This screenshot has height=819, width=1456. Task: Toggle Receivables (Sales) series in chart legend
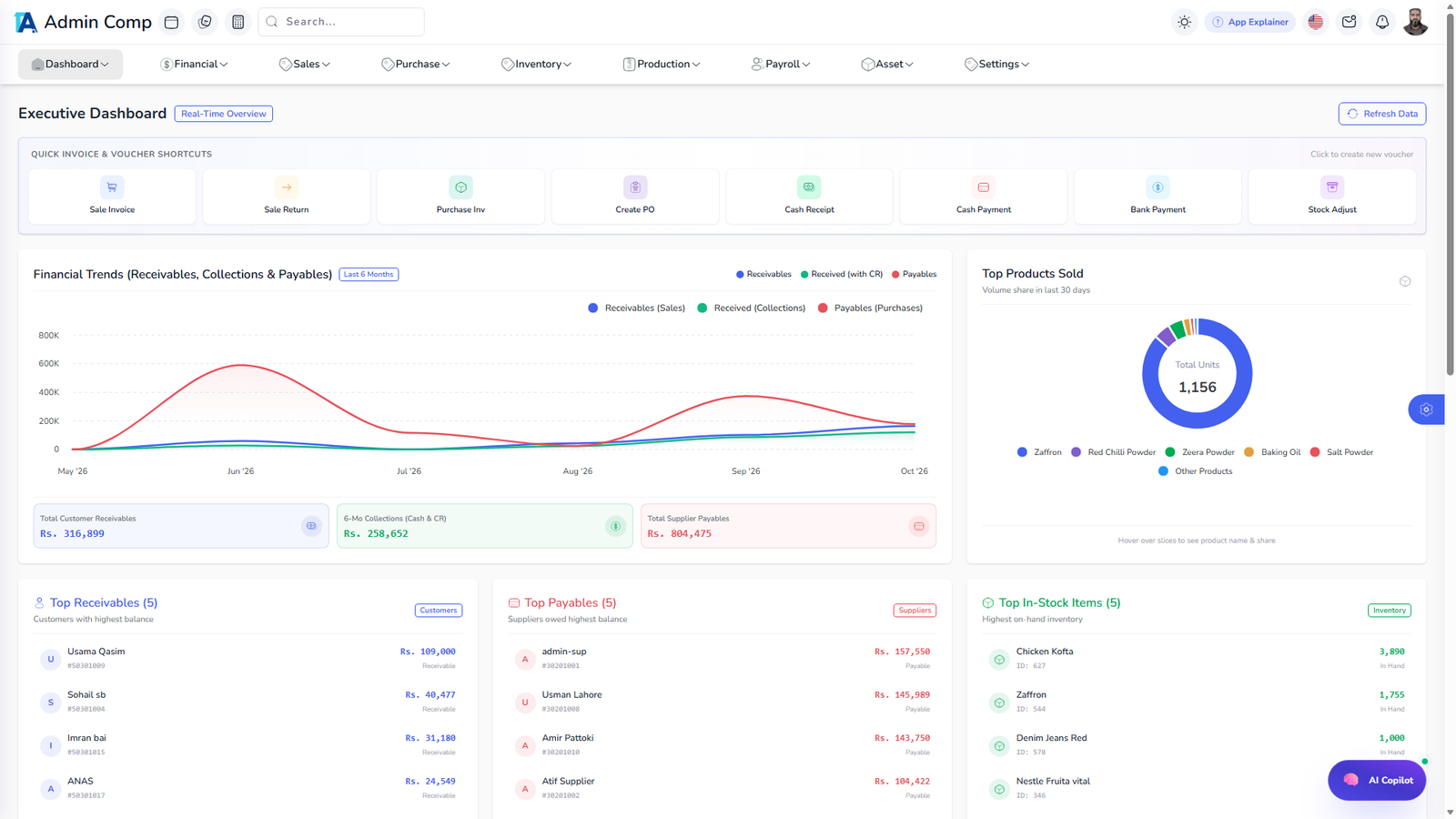(x=637, y=308)
